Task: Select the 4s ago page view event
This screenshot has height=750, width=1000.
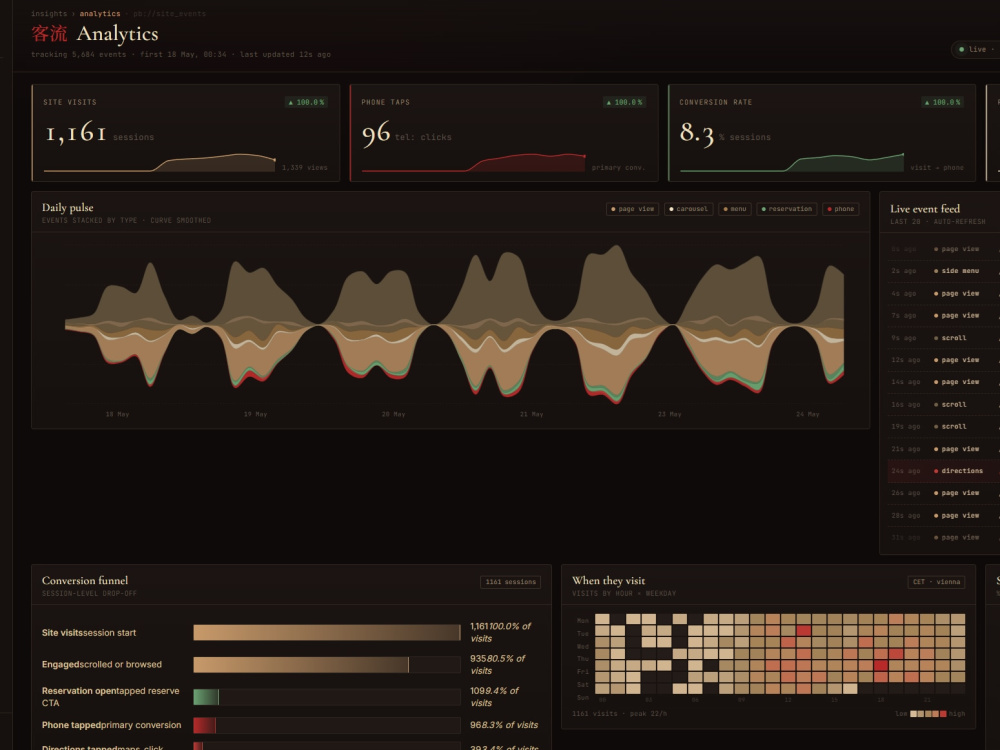Action: pos(943,293)
